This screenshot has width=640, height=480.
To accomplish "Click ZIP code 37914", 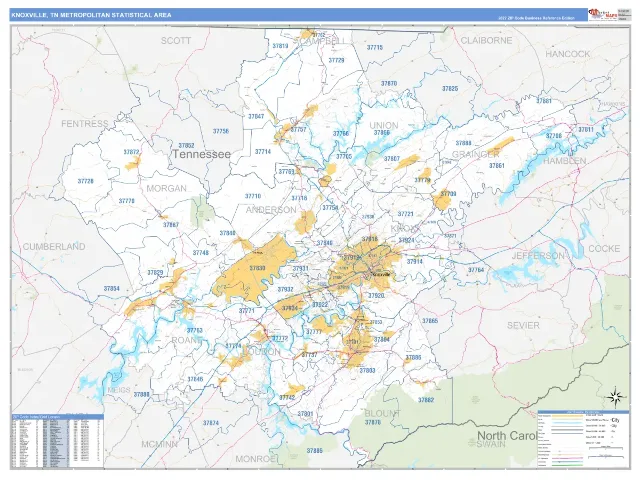I will coord(415,262).
